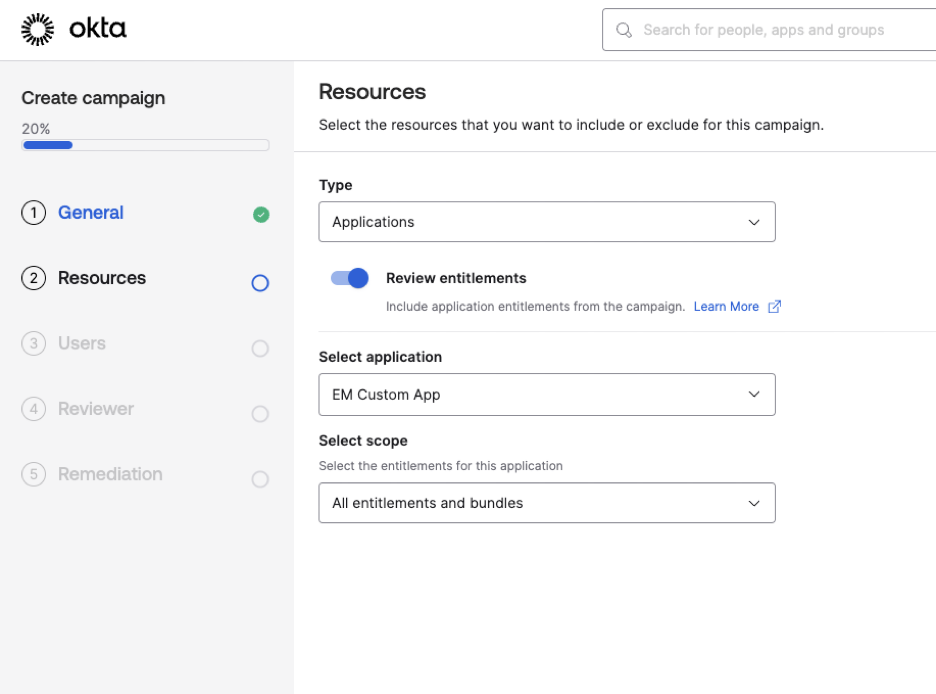The width and height of the screenshot is (936, 694).
Task: Click the step 1 number circle
Action: (33, 213)
